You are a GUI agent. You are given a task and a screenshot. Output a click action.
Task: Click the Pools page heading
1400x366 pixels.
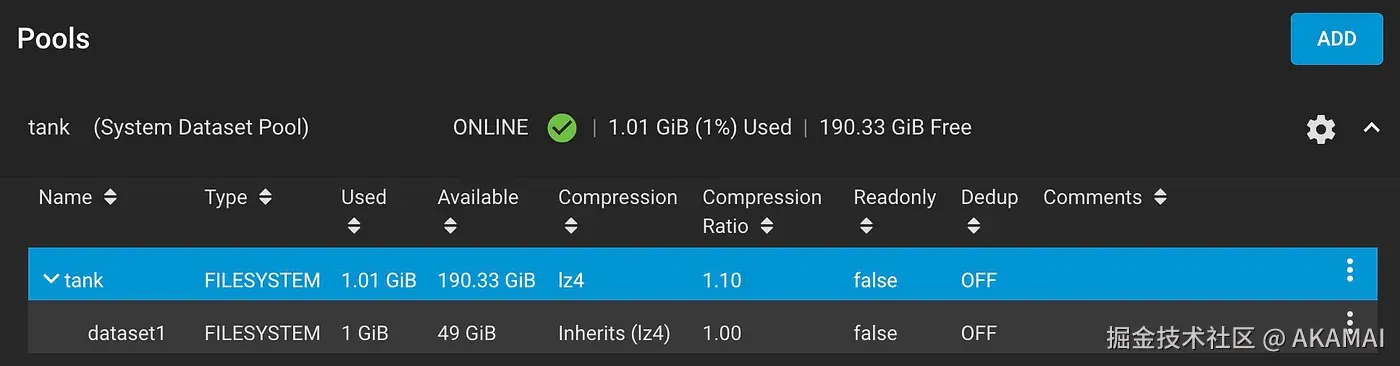(54, 39)
